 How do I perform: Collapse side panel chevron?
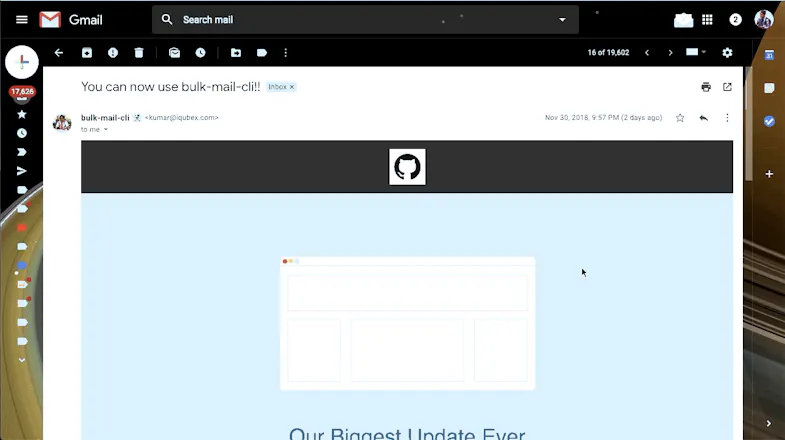(x=769, y=423)
